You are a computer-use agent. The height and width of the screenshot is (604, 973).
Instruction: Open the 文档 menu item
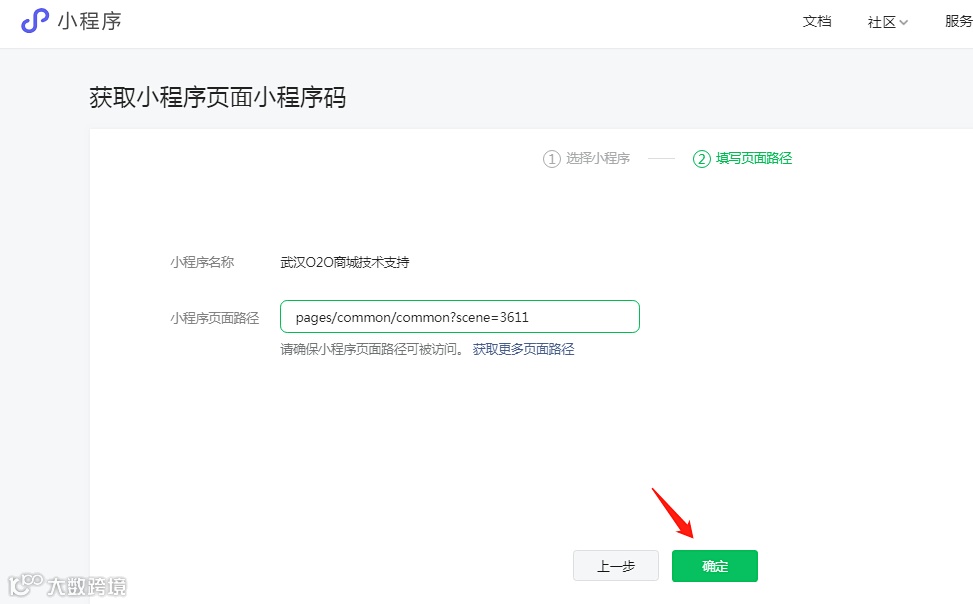(x=817, y=21)
